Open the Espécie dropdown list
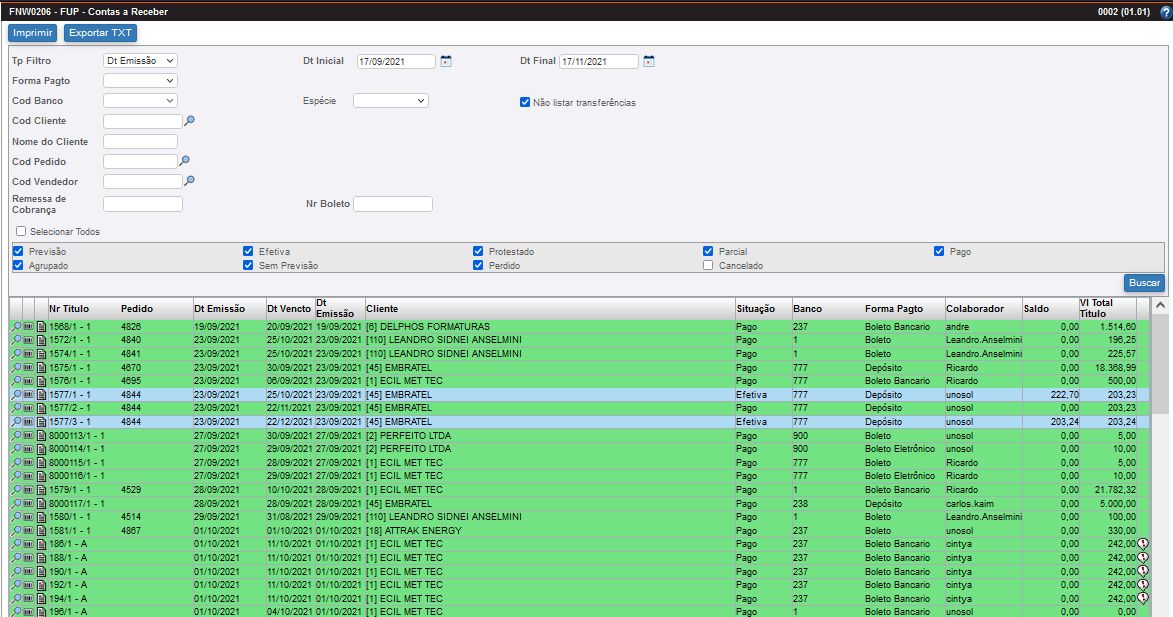Image resolution: width=1173 pixels, height=617 pixels. (390, 101)
